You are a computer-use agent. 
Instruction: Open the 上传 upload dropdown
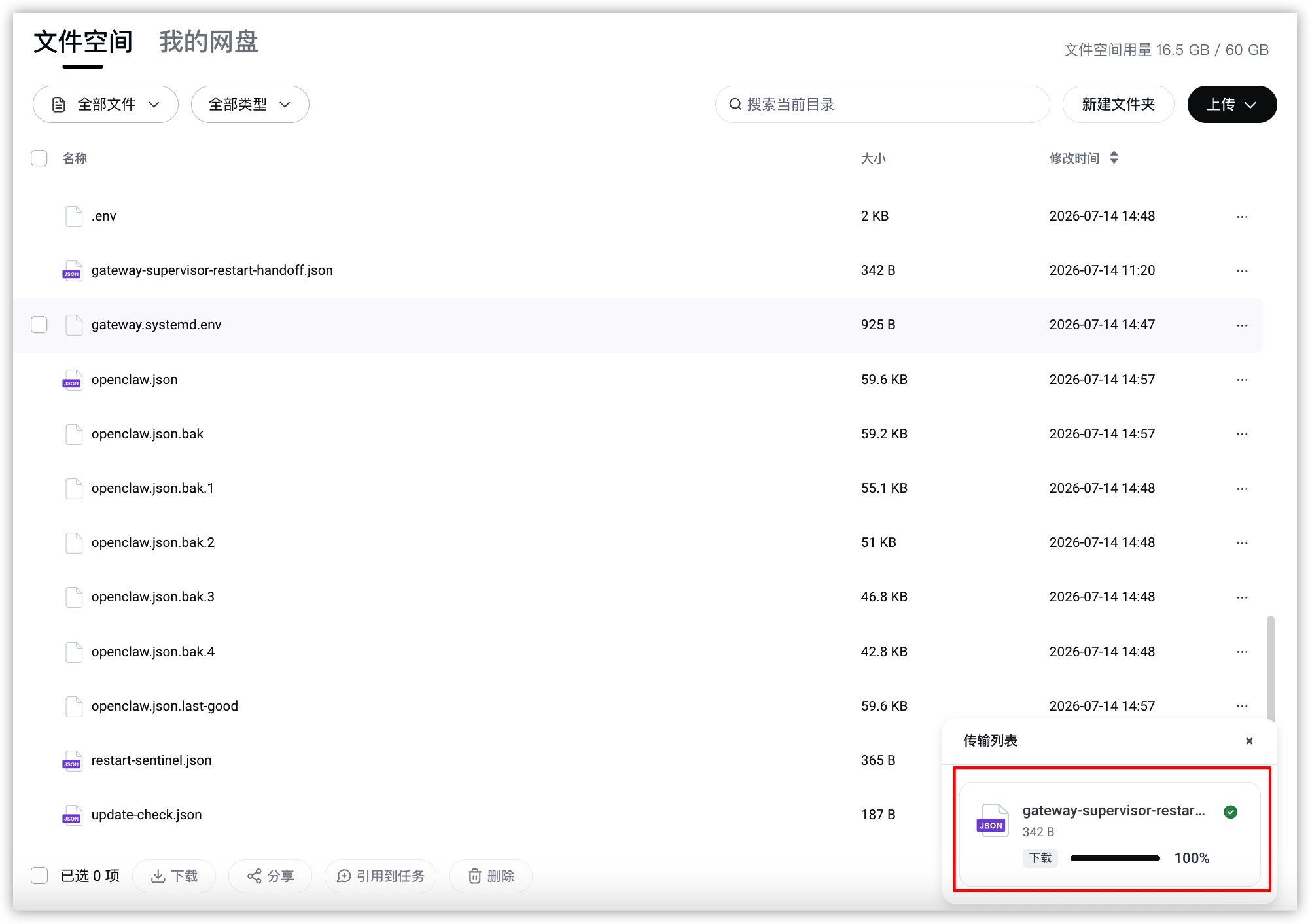click(1232, 105)
